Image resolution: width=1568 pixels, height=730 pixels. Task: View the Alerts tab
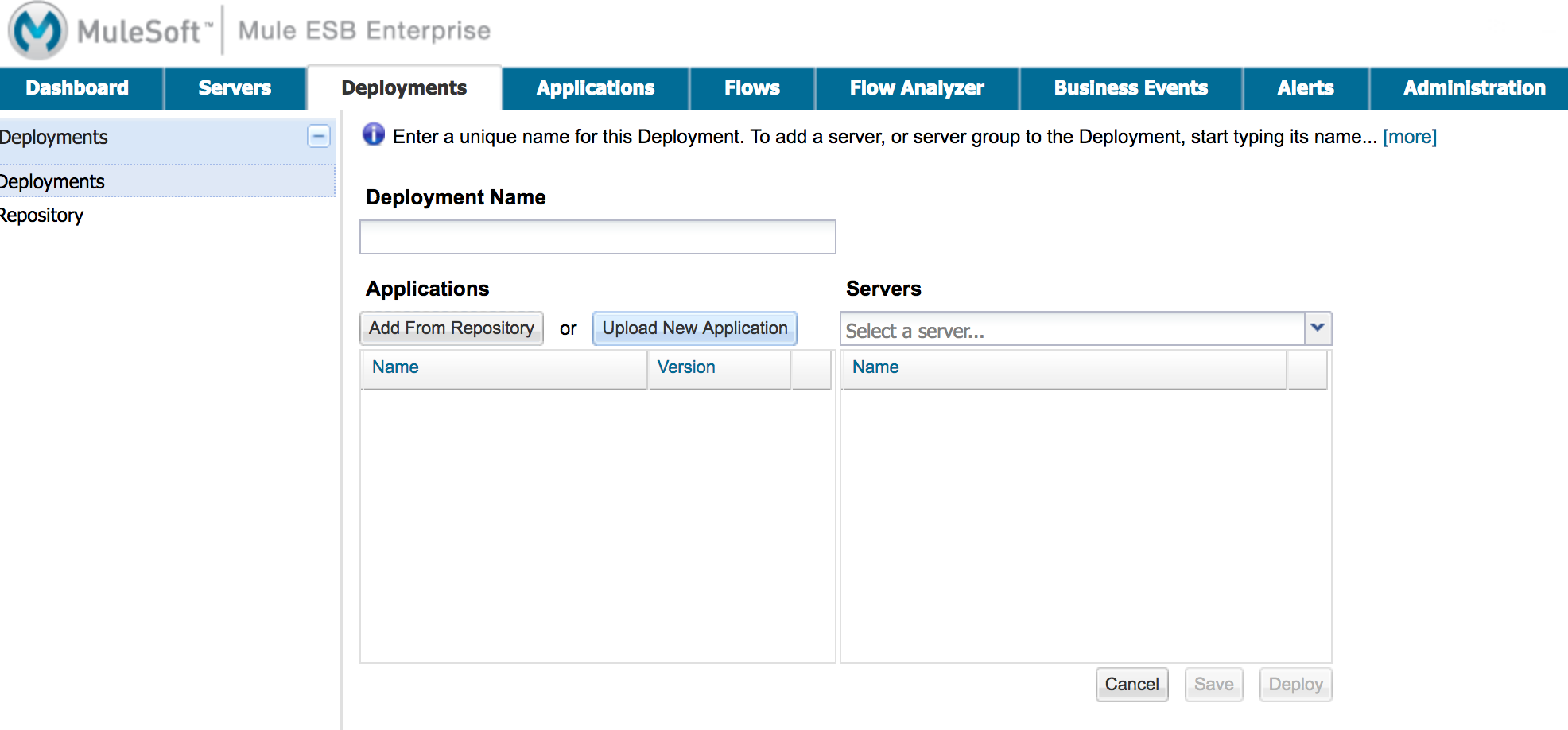[x=1305, y=88]
